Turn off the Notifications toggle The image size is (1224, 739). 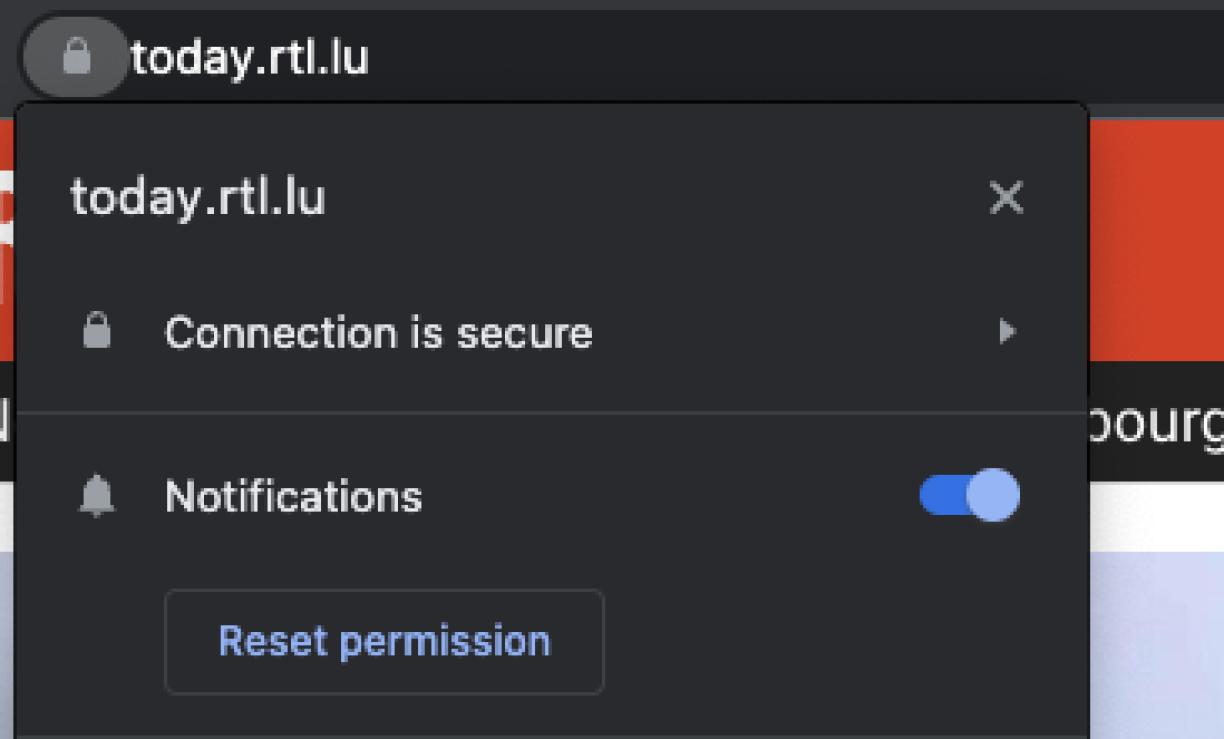tap(969, 496)
